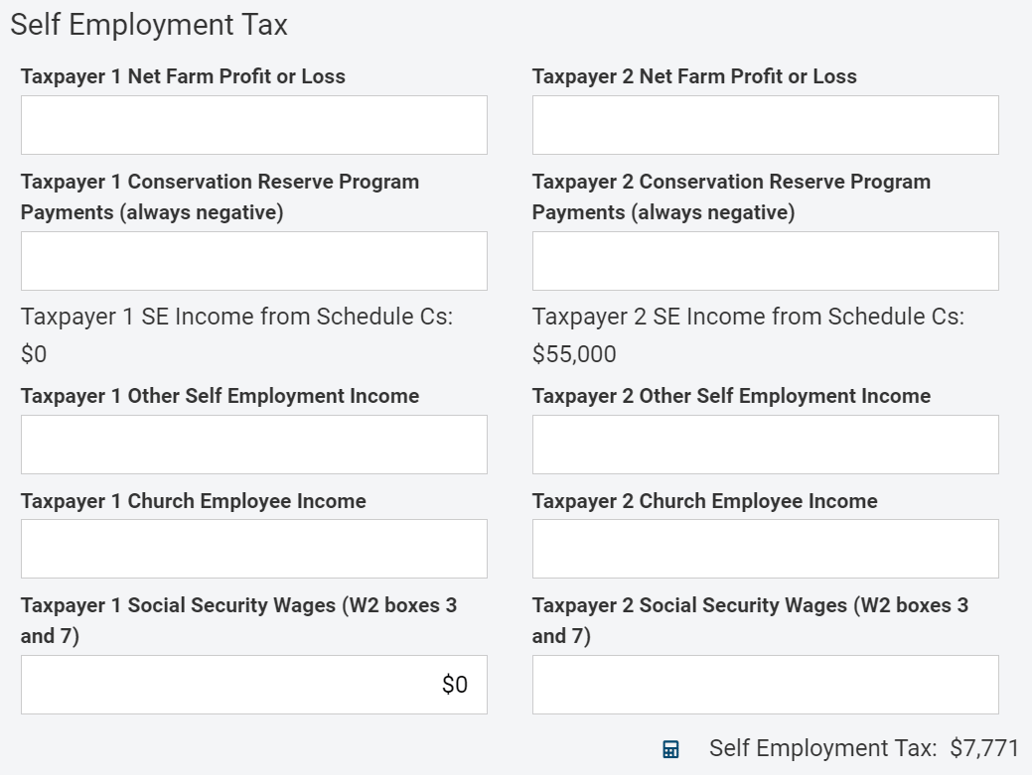Viewport: 1032px width, 775px height.
Task: Click the Taxpayer 2 Net Farm Profit field
Action: (764, 124)
